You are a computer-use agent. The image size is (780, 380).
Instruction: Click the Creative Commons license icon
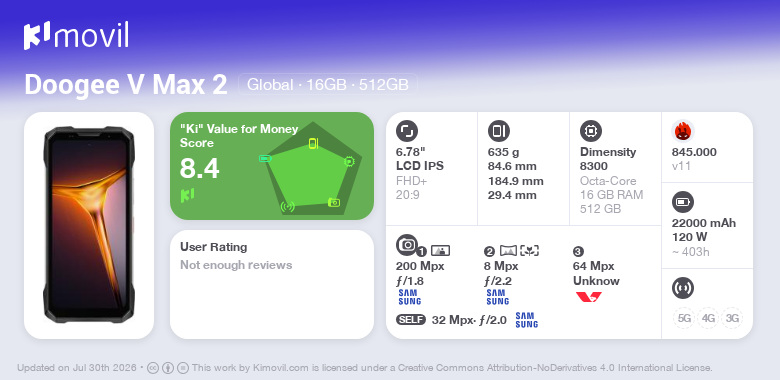click(153, 368)
